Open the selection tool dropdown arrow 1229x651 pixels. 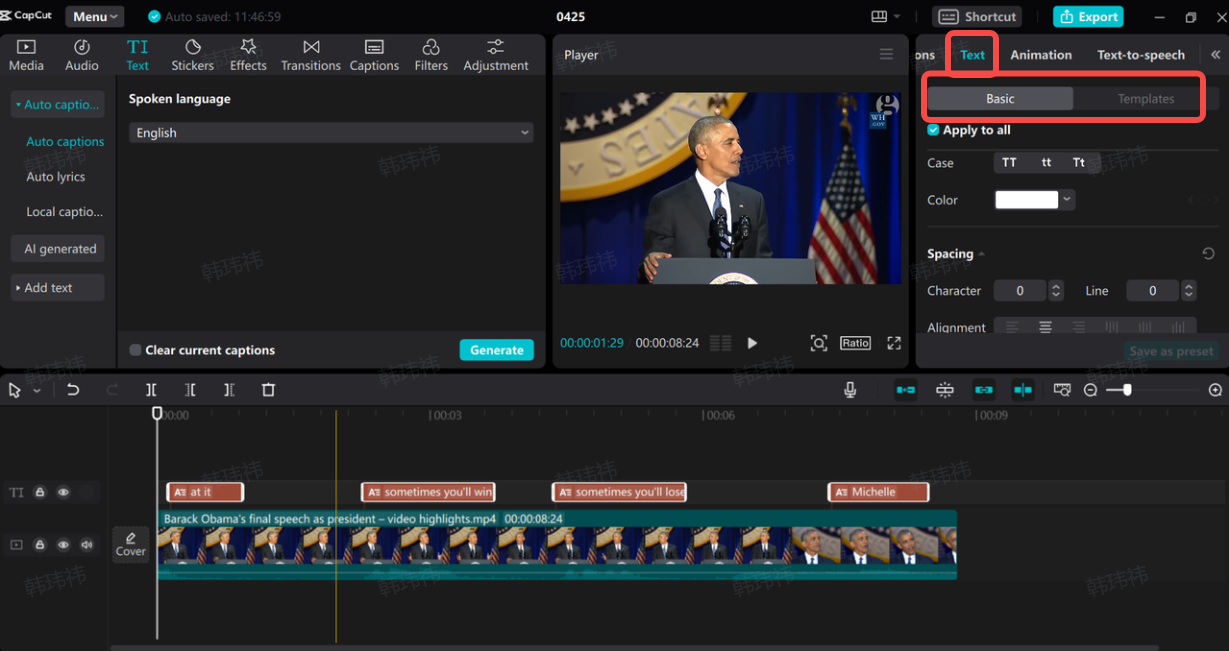(x=37, y=391)
